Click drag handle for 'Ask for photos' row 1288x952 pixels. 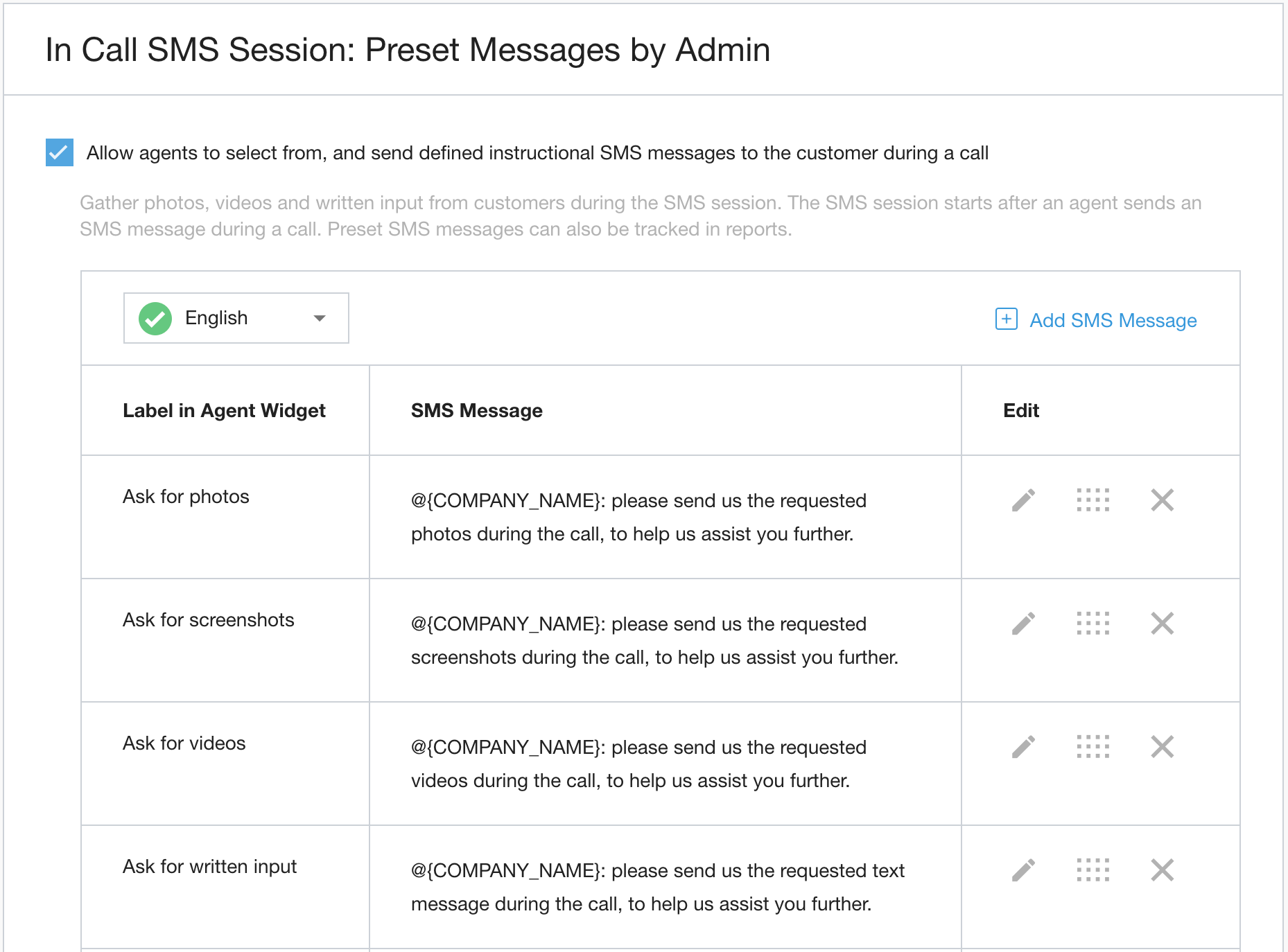1093,500
